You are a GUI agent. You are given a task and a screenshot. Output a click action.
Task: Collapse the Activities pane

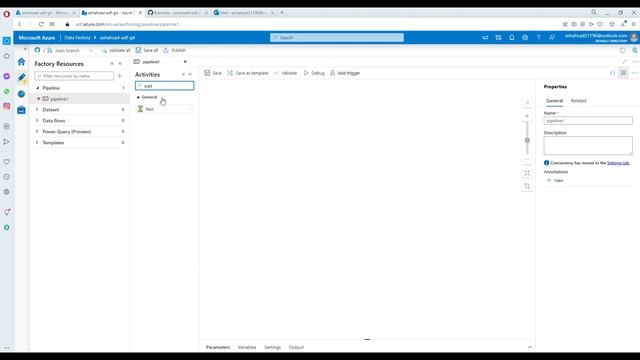[x=190, y=74]
